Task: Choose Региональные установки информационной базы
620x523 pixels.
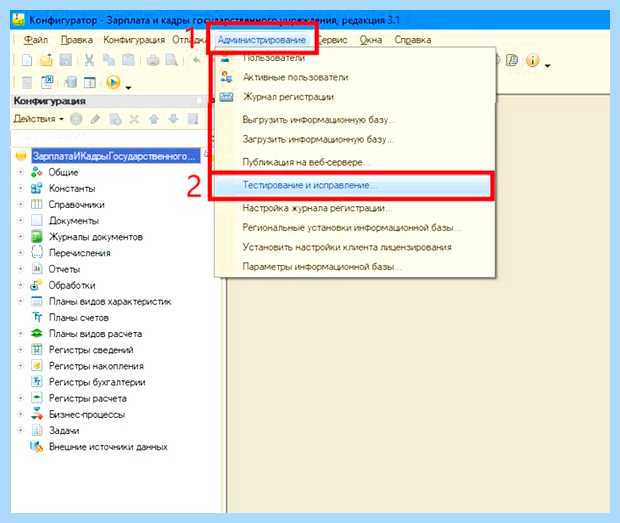Action: pos(354,228)
